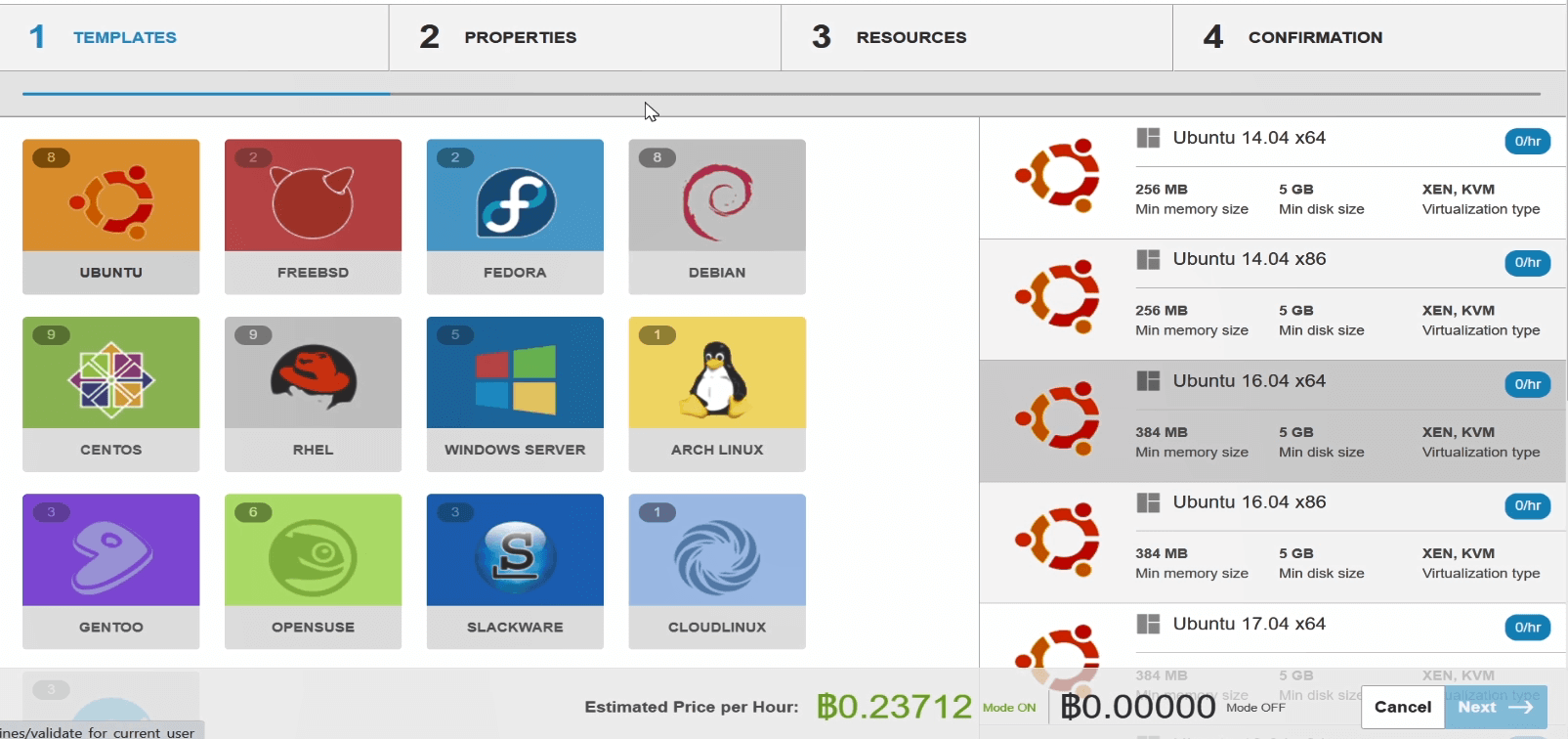Open the Templates step tab
The image size is (1568, 739).
(194, 37)
